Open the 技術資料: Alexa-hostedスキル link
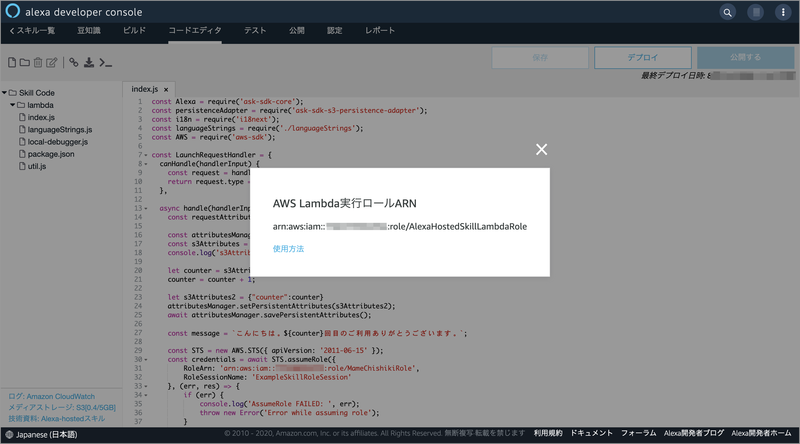This screenshot has width=800, height=444. [57, 419]
